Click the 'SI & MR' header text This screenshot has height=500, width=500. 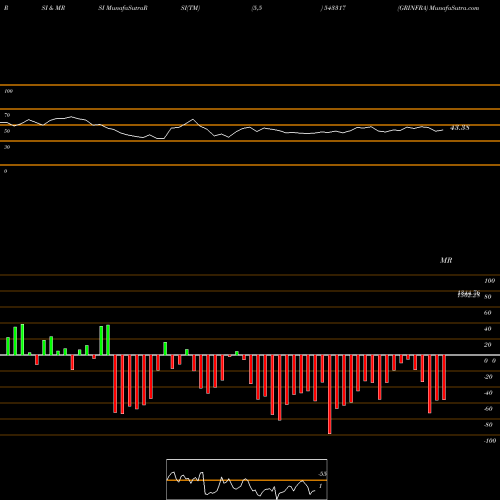[x=53, y=8]
